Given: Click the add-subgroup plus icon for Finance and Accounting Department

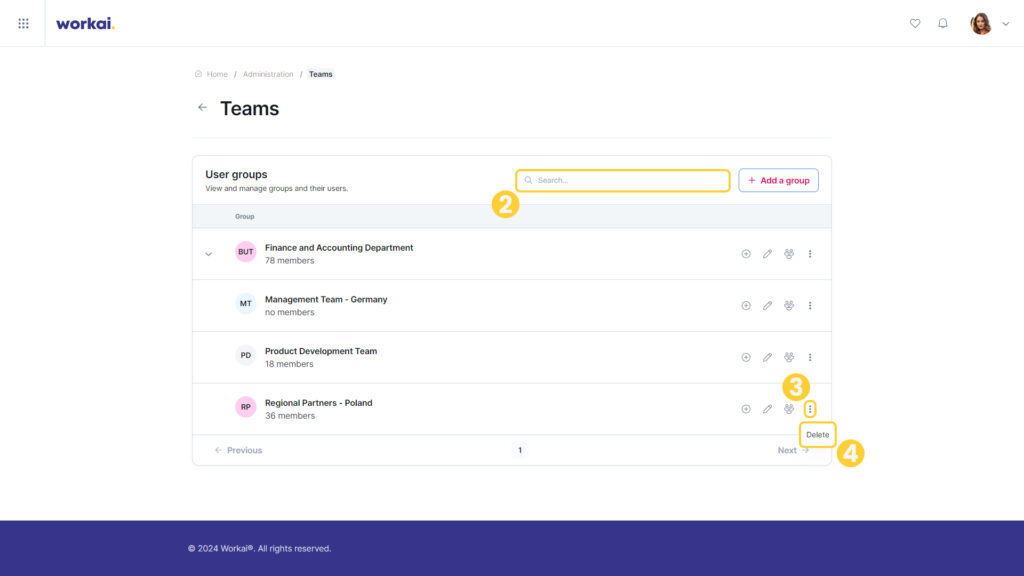Looking at the screenshot, I should [746, 254].
